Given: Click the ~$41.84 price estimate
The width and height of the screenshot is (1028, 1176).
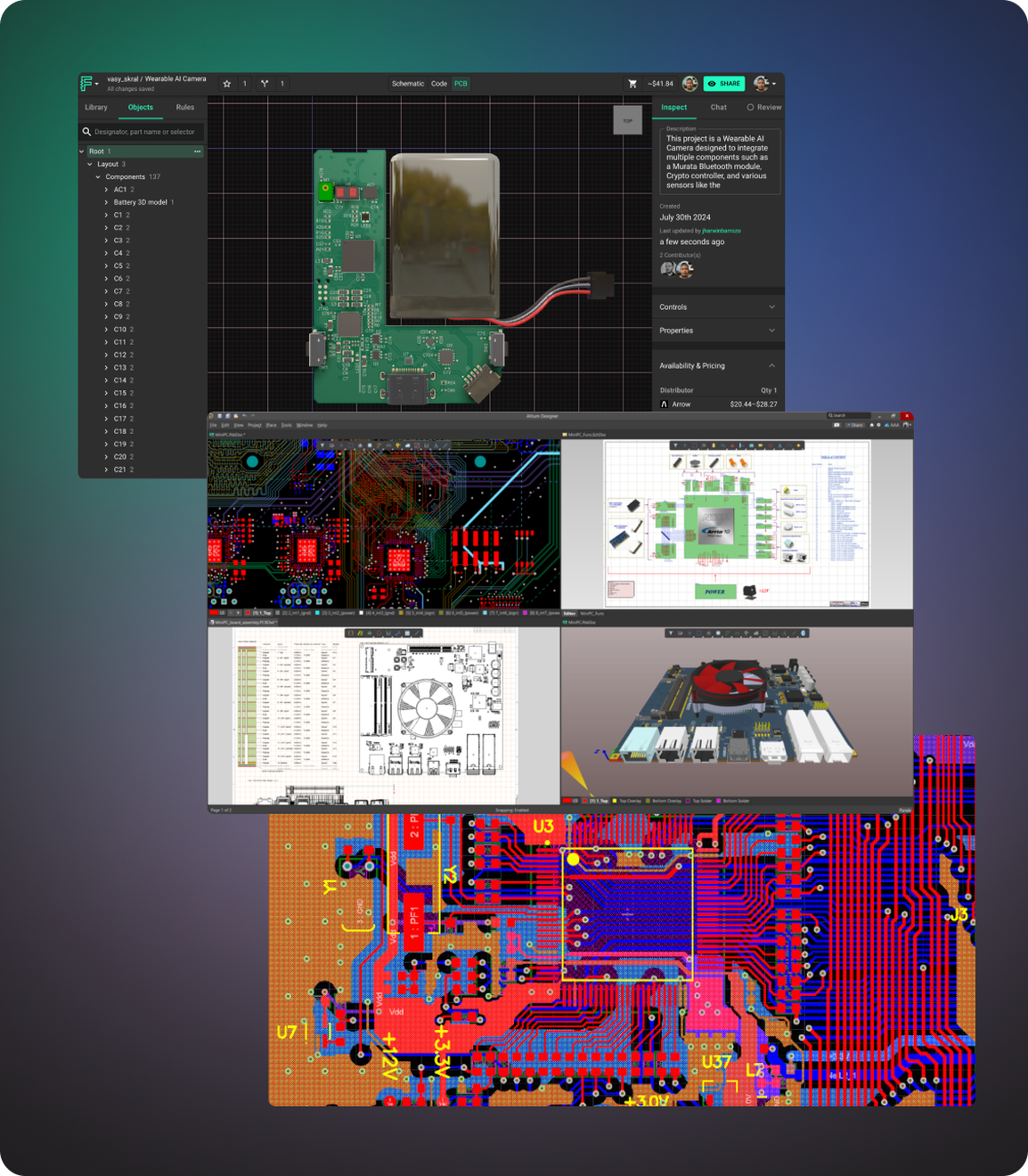Looking at the screenshot, I should coord(660,84).
